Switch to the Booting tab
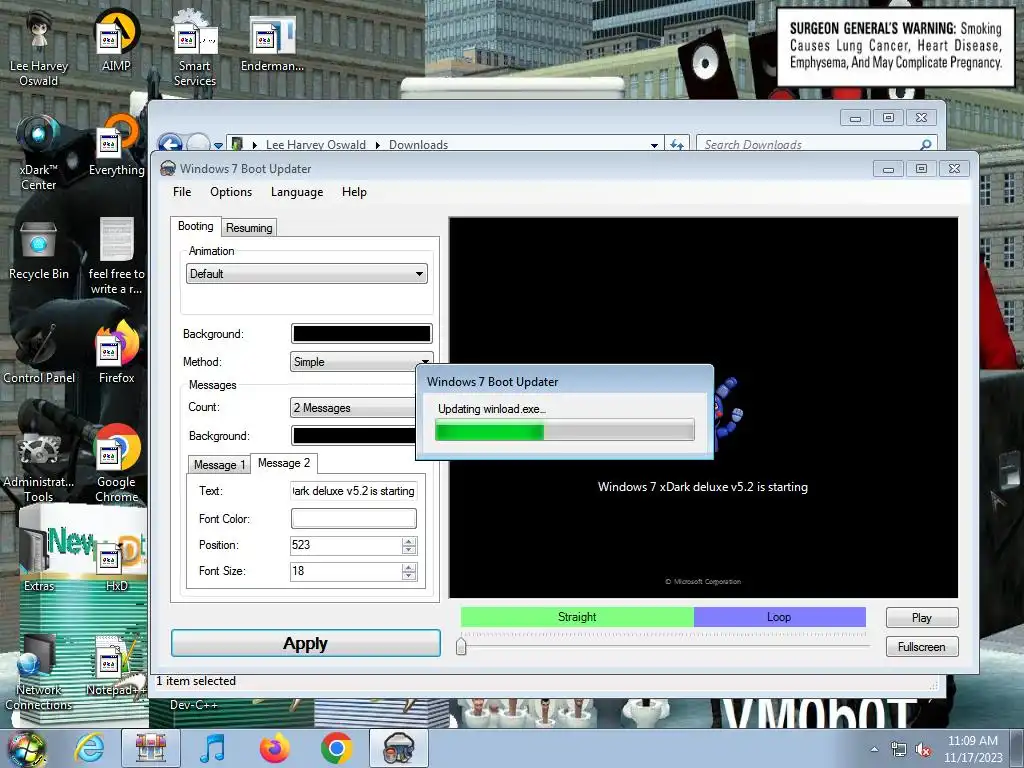1024x768 pixels. tap(195, 226)
